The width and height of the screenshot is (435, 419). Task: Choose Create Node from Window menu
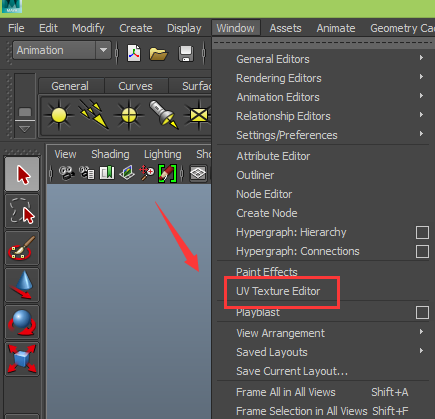pos(267,213)
